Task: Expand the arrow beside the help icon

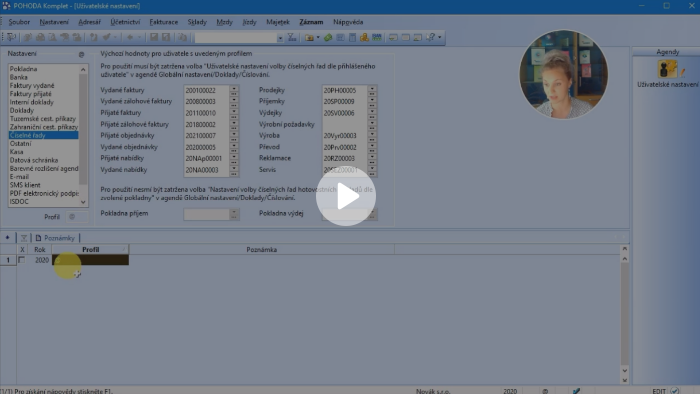Action: coord(439,37)
